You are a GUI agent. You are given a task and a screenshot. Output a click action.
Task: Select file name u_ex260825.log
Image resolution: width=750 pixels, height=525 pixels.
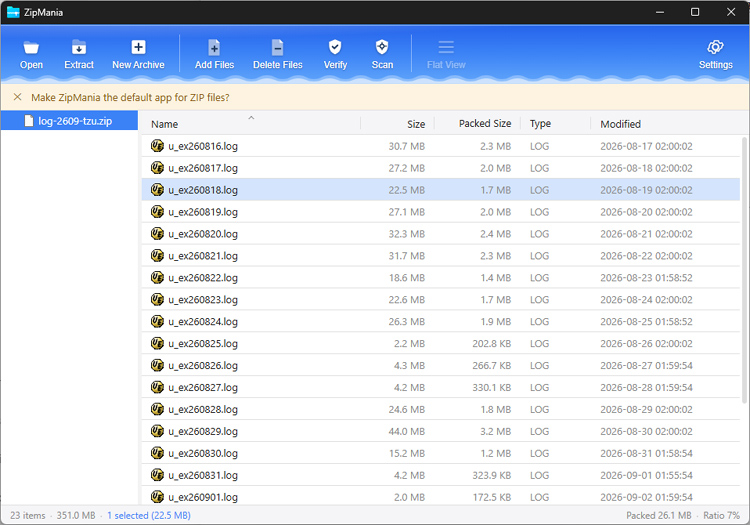203,344
